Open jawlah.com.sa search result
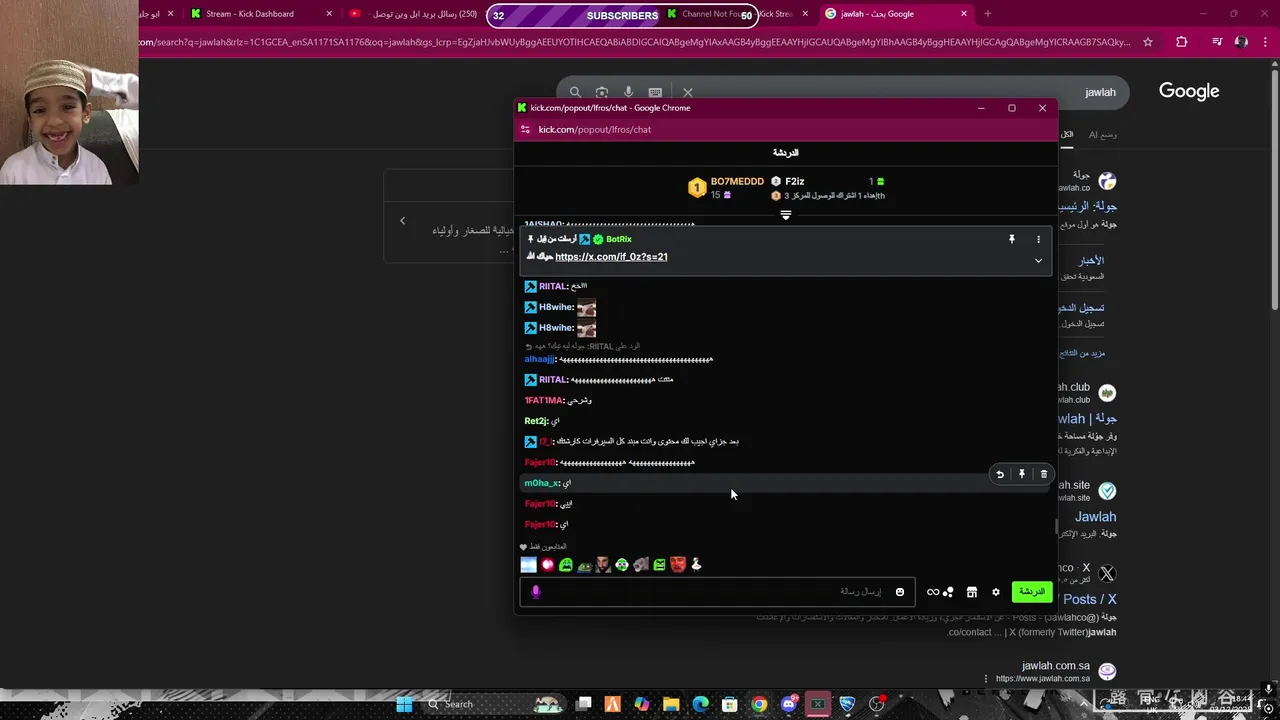 (1055, 666)
